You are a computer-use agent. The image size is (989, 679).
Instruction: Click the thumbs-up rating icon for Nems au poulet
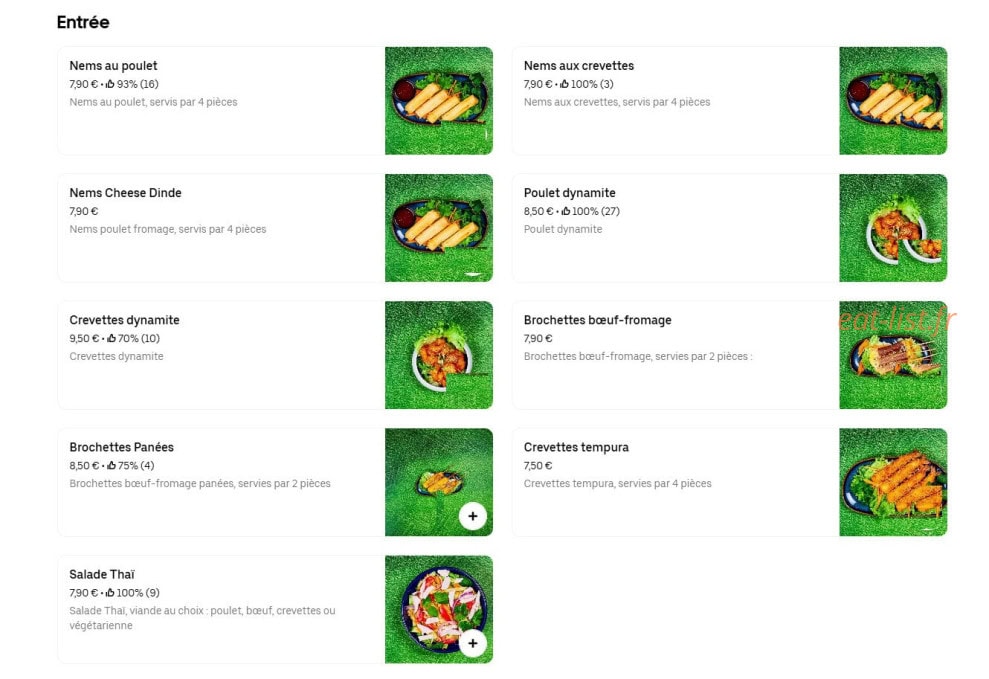[110, 84]
